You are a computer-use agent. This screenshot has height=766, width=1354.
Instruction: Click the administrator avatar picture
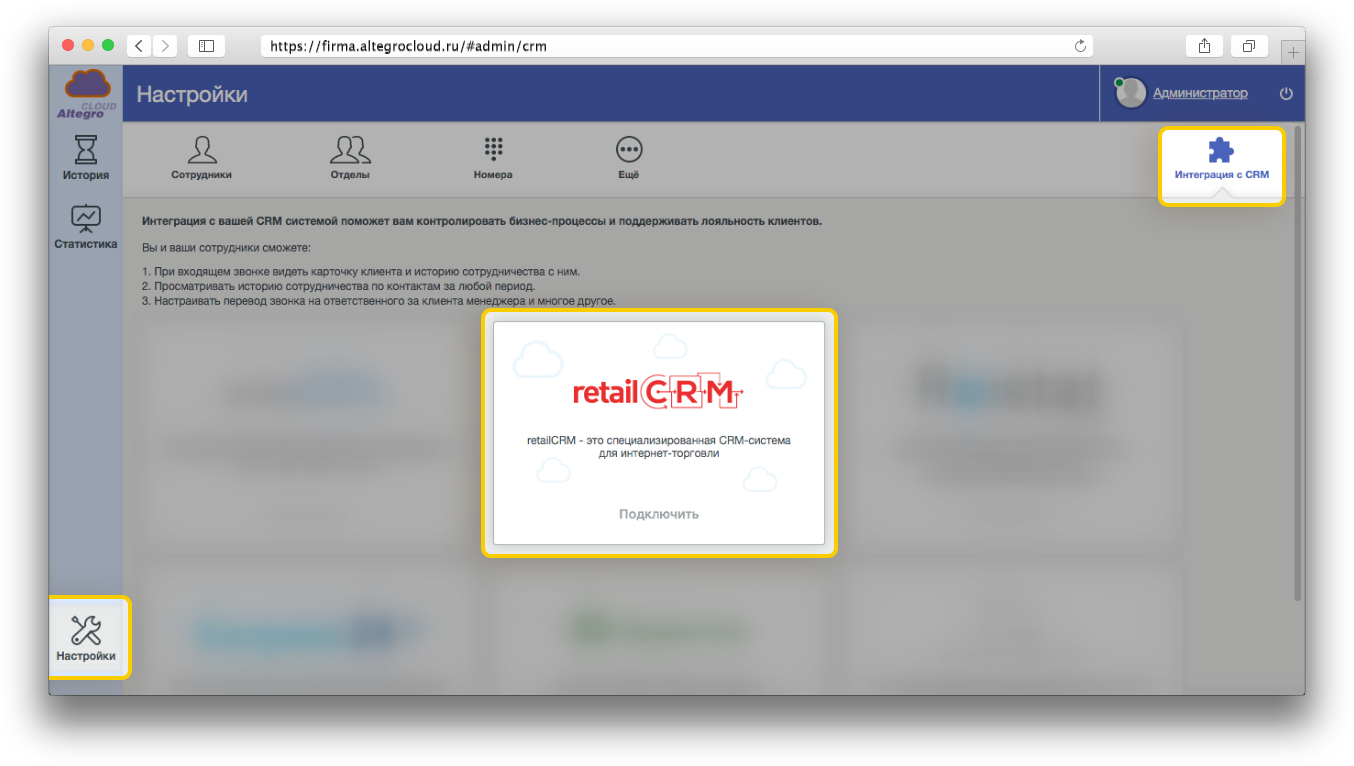pos(1131,93)
